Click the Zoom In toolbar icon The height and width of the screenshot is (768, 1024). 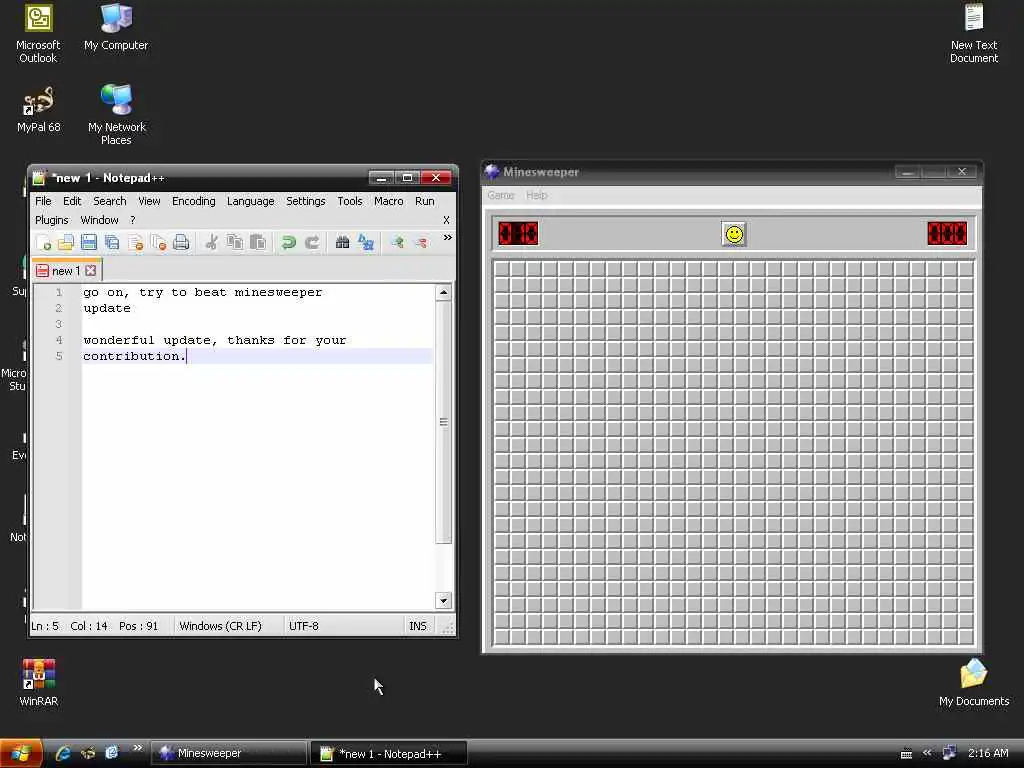pos(397,243)
